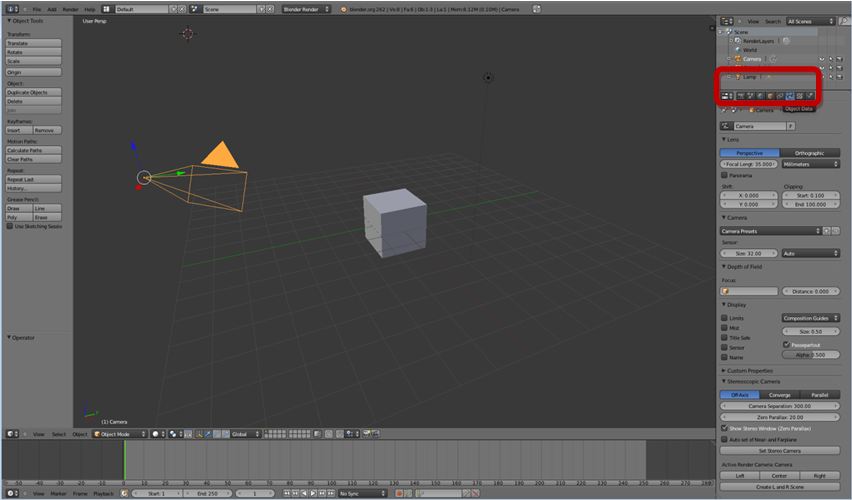Open viewport shading mode selector

click(158, 434)
